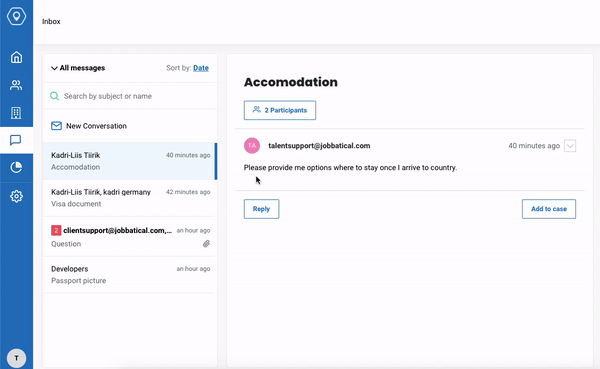Open the Companies building icon
This screenshot has width=600, height=369.
(x=16, y=113)
